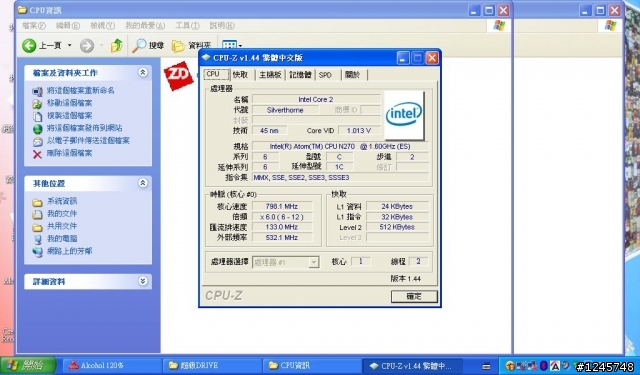
Task: Switch to the about tab in CPU-Z
Action: [353, 75]
